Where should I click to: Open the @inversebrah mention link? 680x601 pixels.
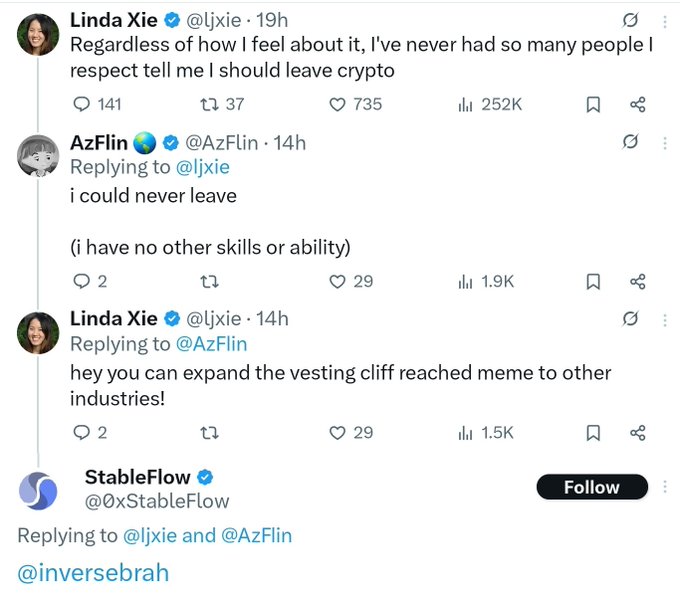(93, 573)
